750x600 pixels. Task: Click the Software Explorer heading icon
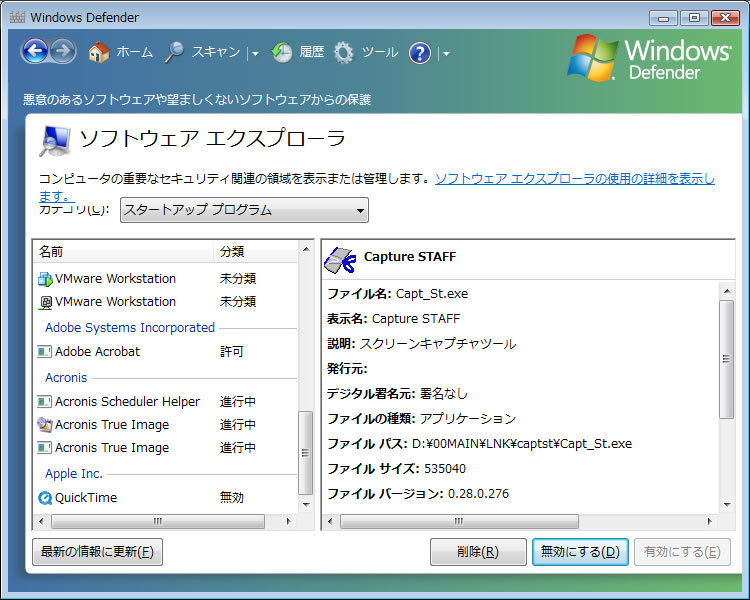(55, 140)
